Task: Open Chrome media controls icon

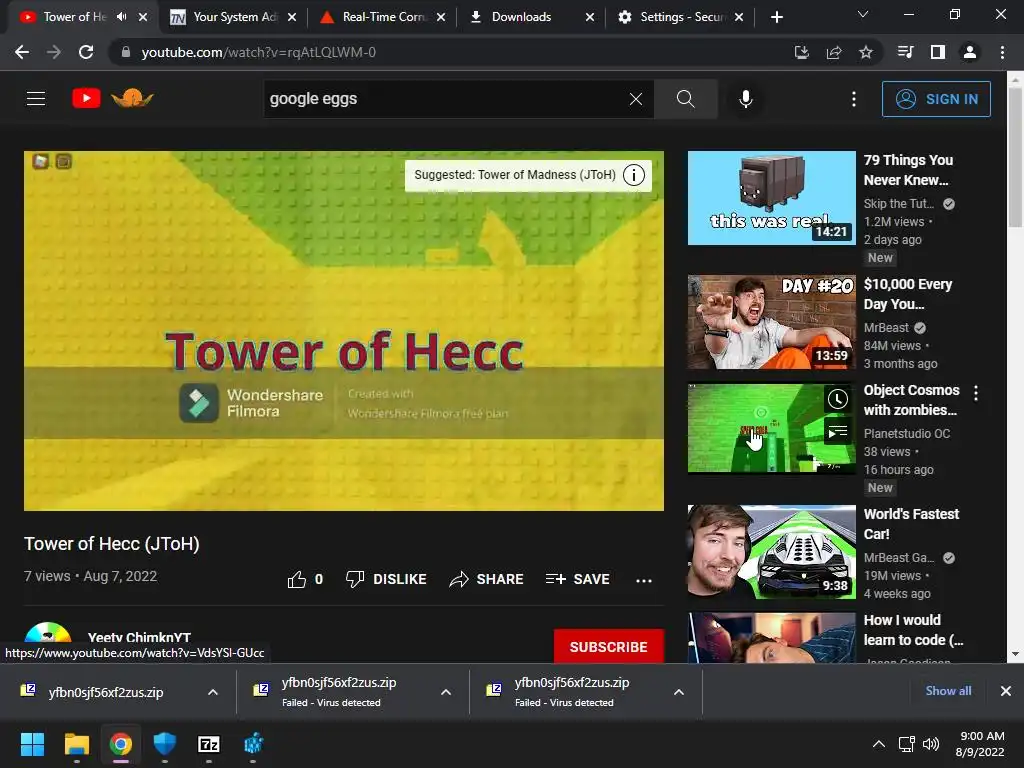Action: [x=906, y=52]
